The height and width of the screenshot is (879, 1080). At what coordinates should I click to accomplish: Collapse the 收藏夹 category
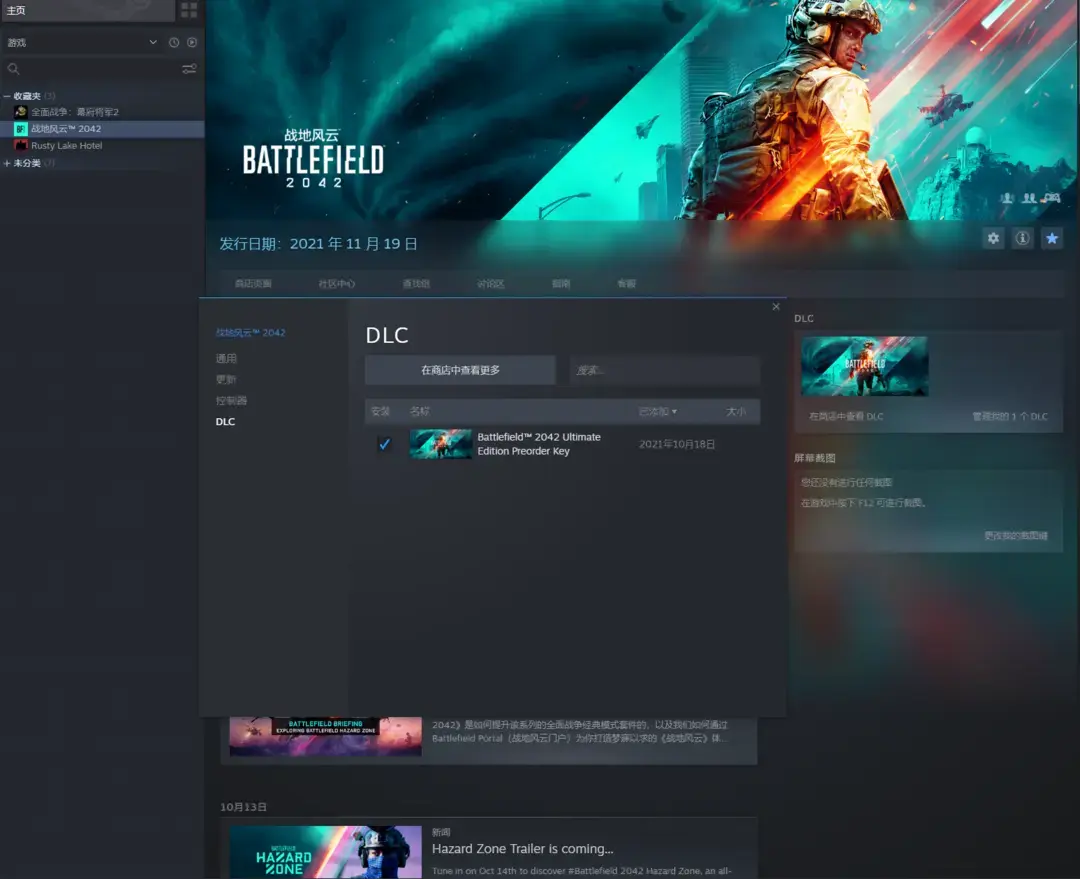6,96
